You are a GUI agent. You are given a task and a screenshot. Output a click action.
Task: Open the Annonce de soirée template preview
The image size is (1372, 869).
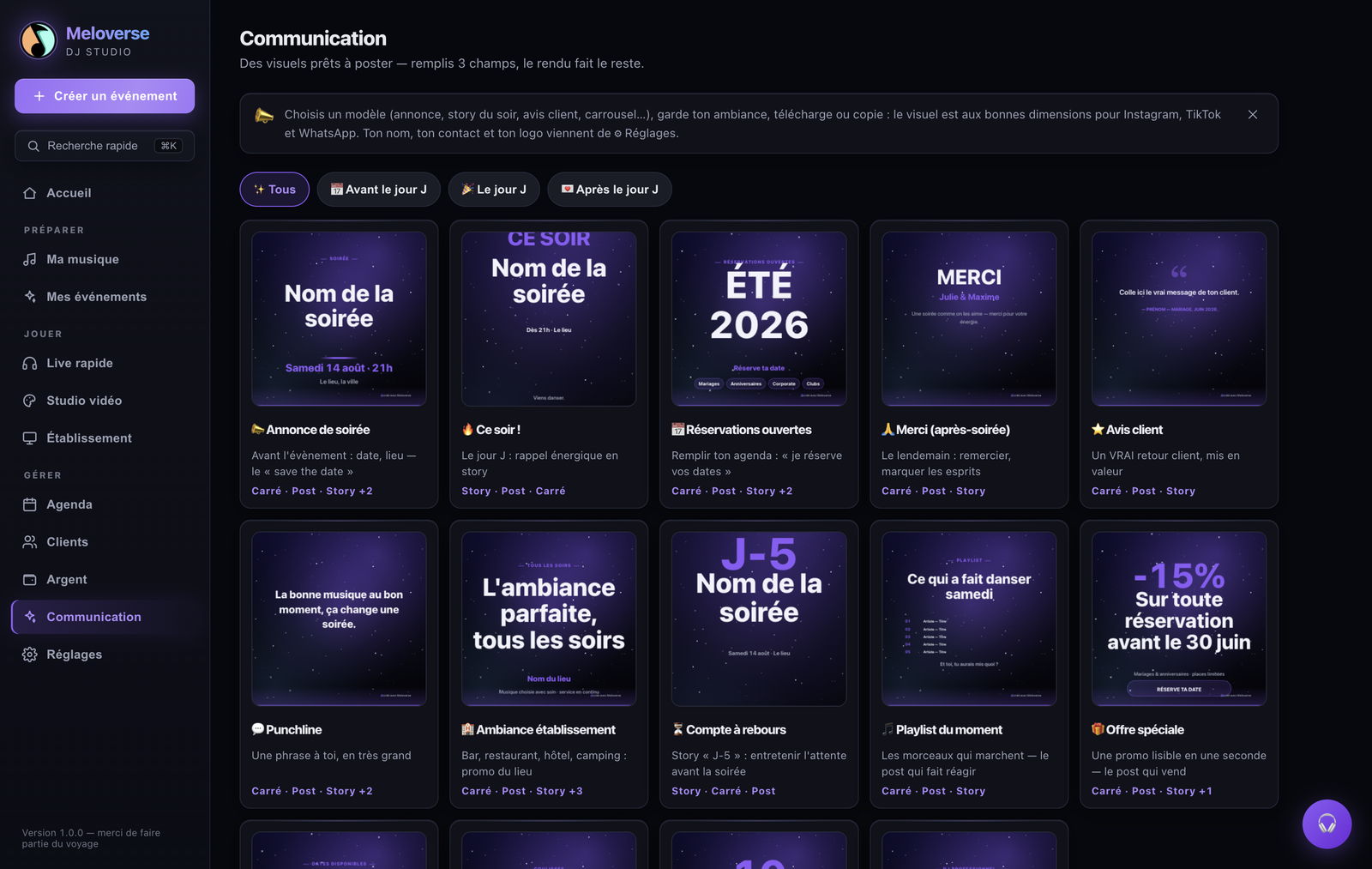pos(339,318)
